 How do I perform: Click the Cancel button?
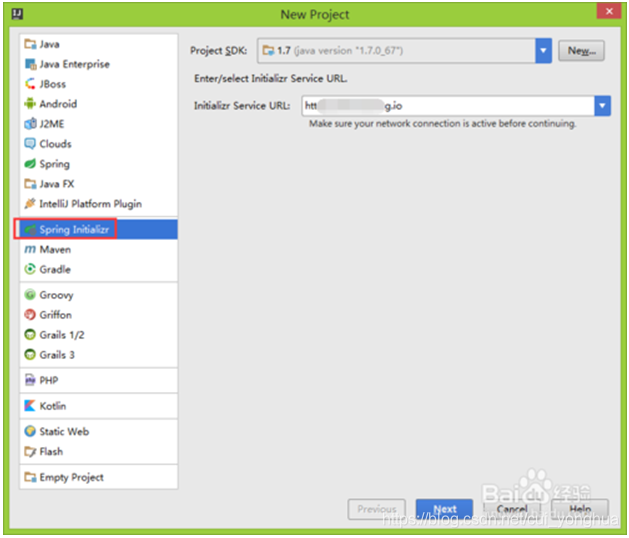click(x=512, y=509)
